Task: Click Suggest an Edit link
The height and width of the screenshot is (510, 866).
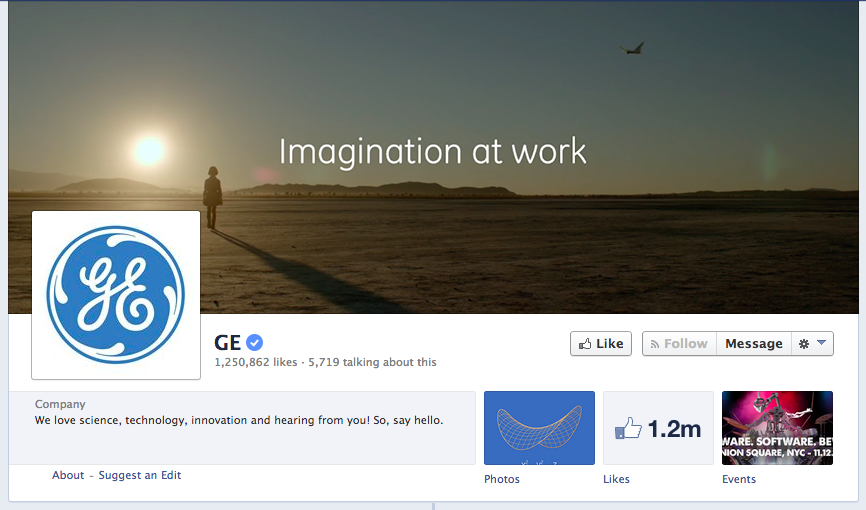Action: 140,475
